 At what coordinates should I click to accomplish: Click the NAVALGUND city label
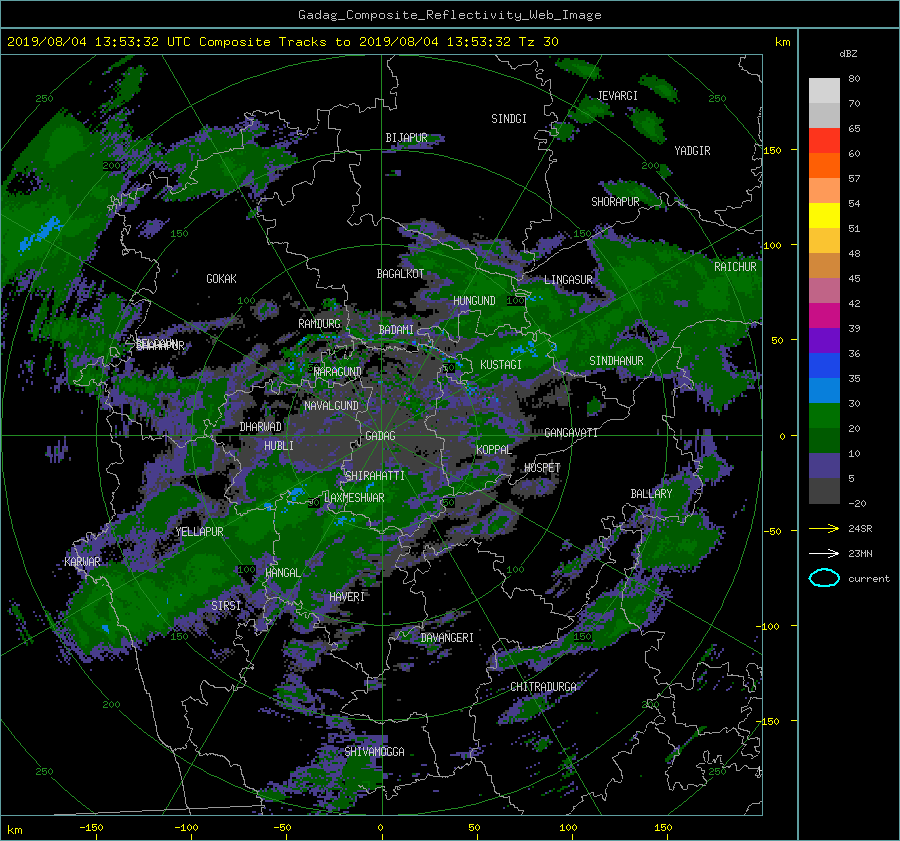click(331, 406)
